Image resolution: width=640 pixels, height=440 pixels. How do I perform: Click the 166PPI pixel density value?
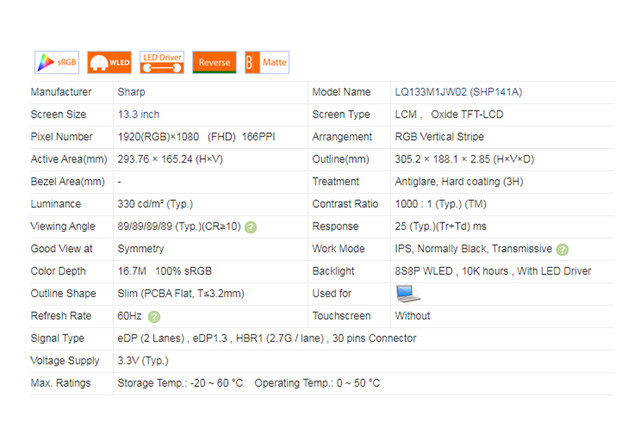258,137
